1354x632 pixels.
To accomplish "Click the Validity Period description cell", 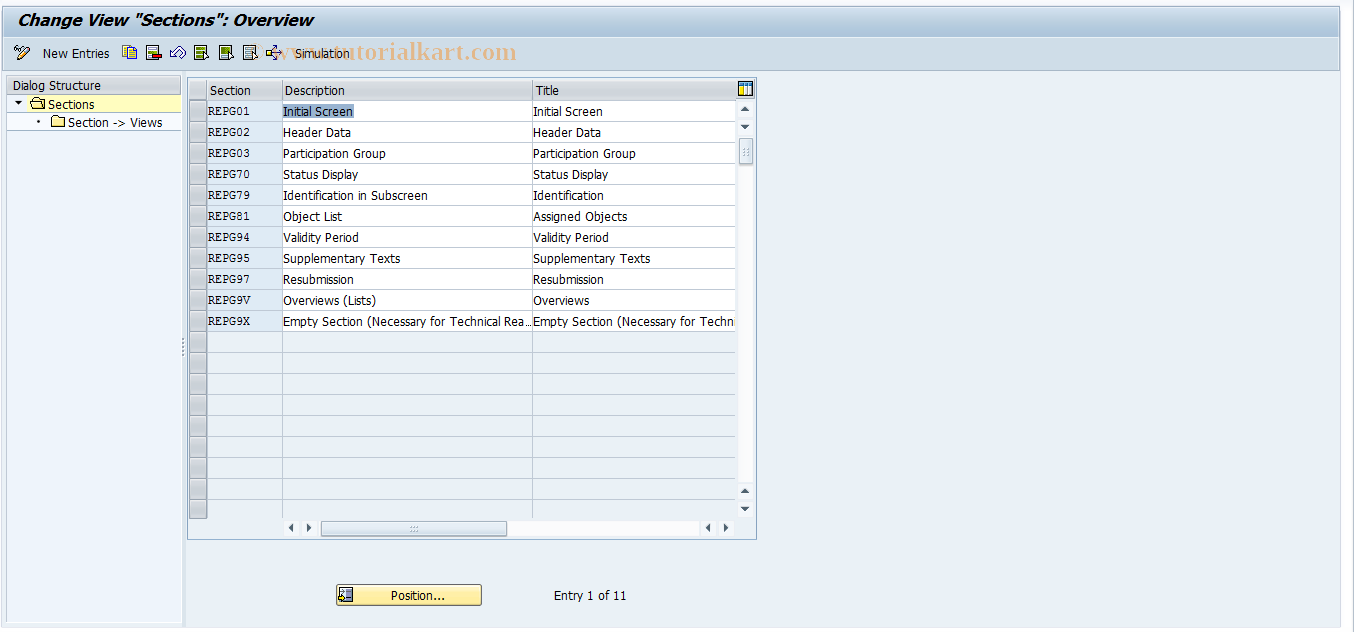I will coord(407,237).
